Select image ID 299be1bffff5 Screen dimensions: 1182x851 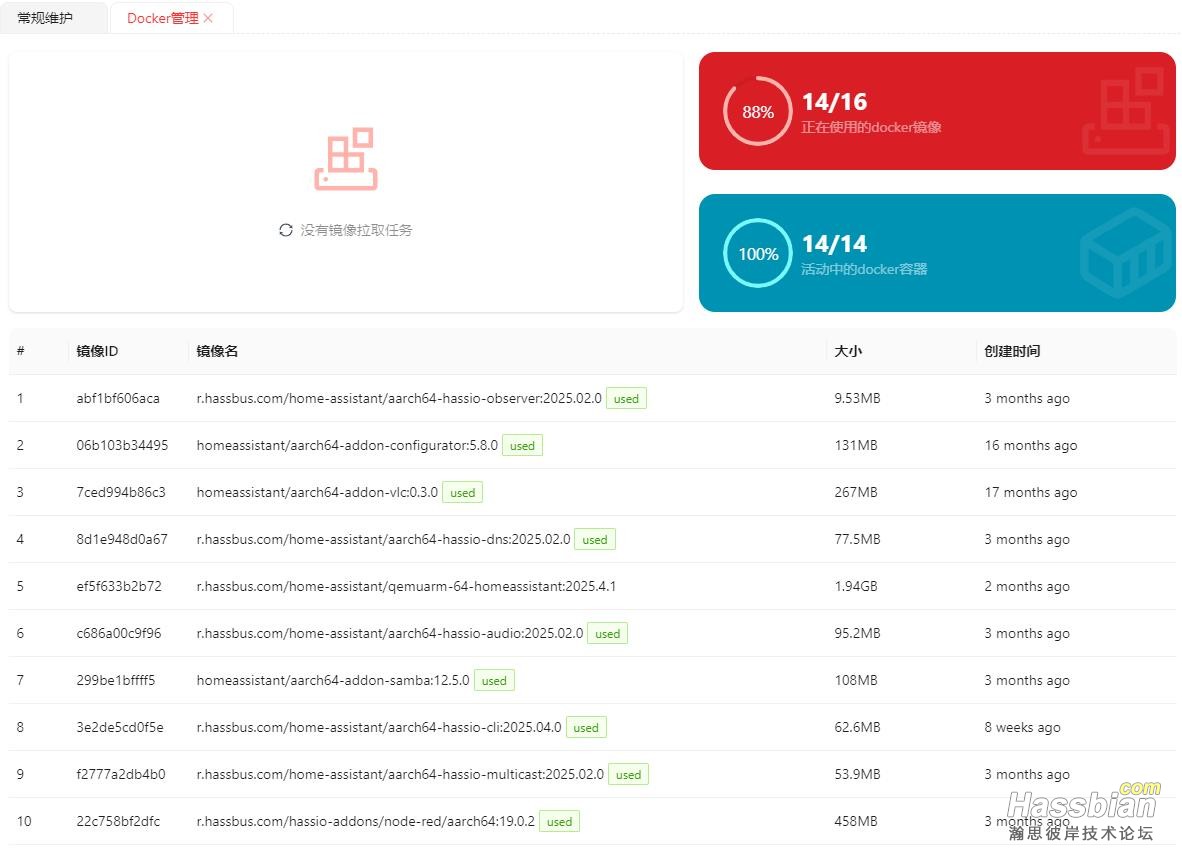pyautogui.click(x=115, y=680)
